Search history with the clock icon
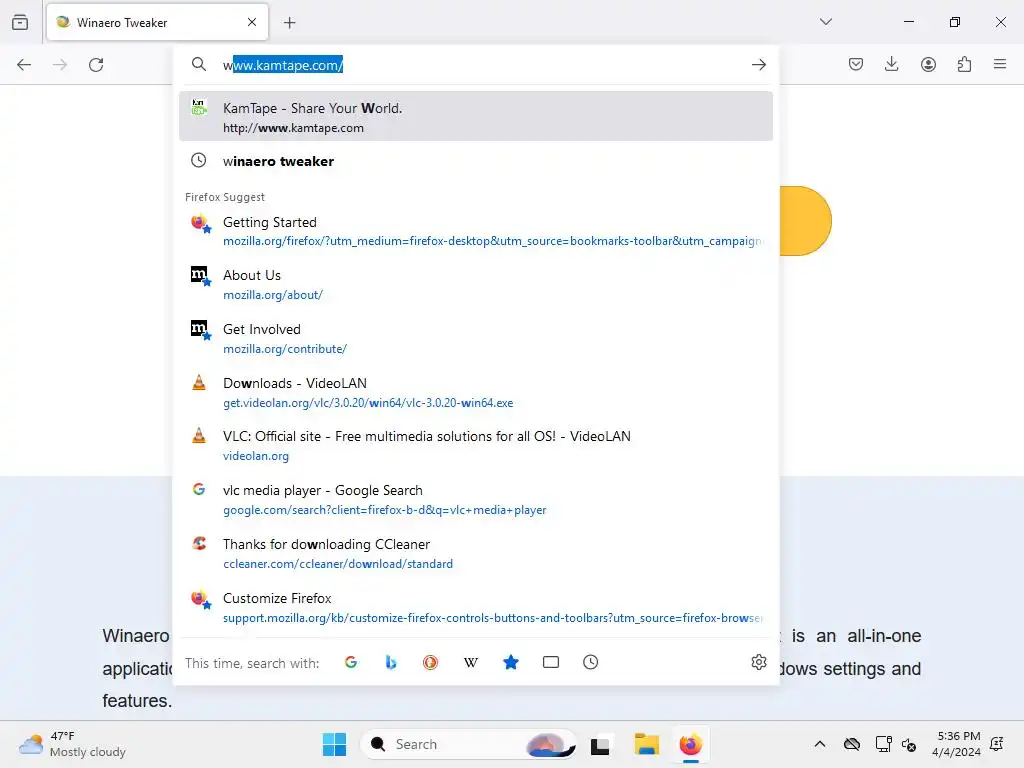The image size is (1024, 768). coord(590,662)
